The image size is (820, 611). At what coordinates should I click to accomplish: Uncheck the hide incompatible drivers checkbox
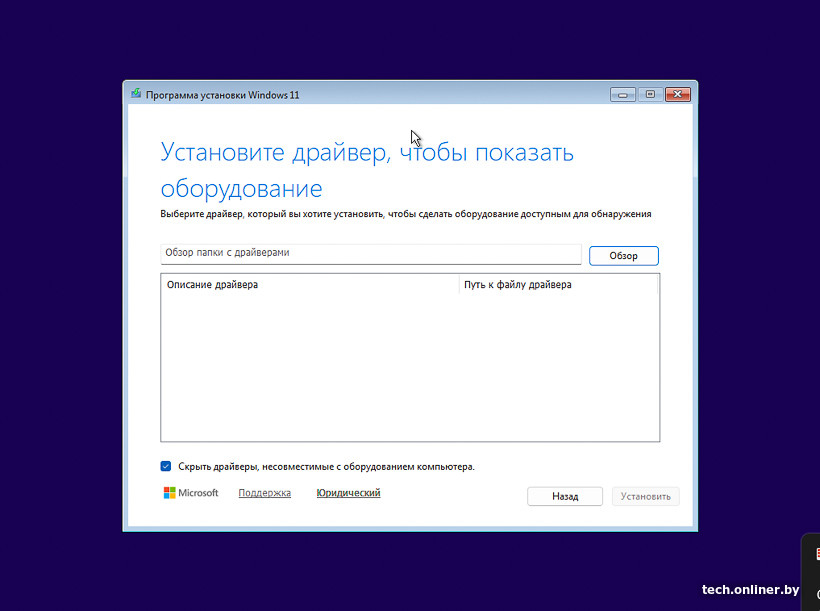click(x=166, y=466)
